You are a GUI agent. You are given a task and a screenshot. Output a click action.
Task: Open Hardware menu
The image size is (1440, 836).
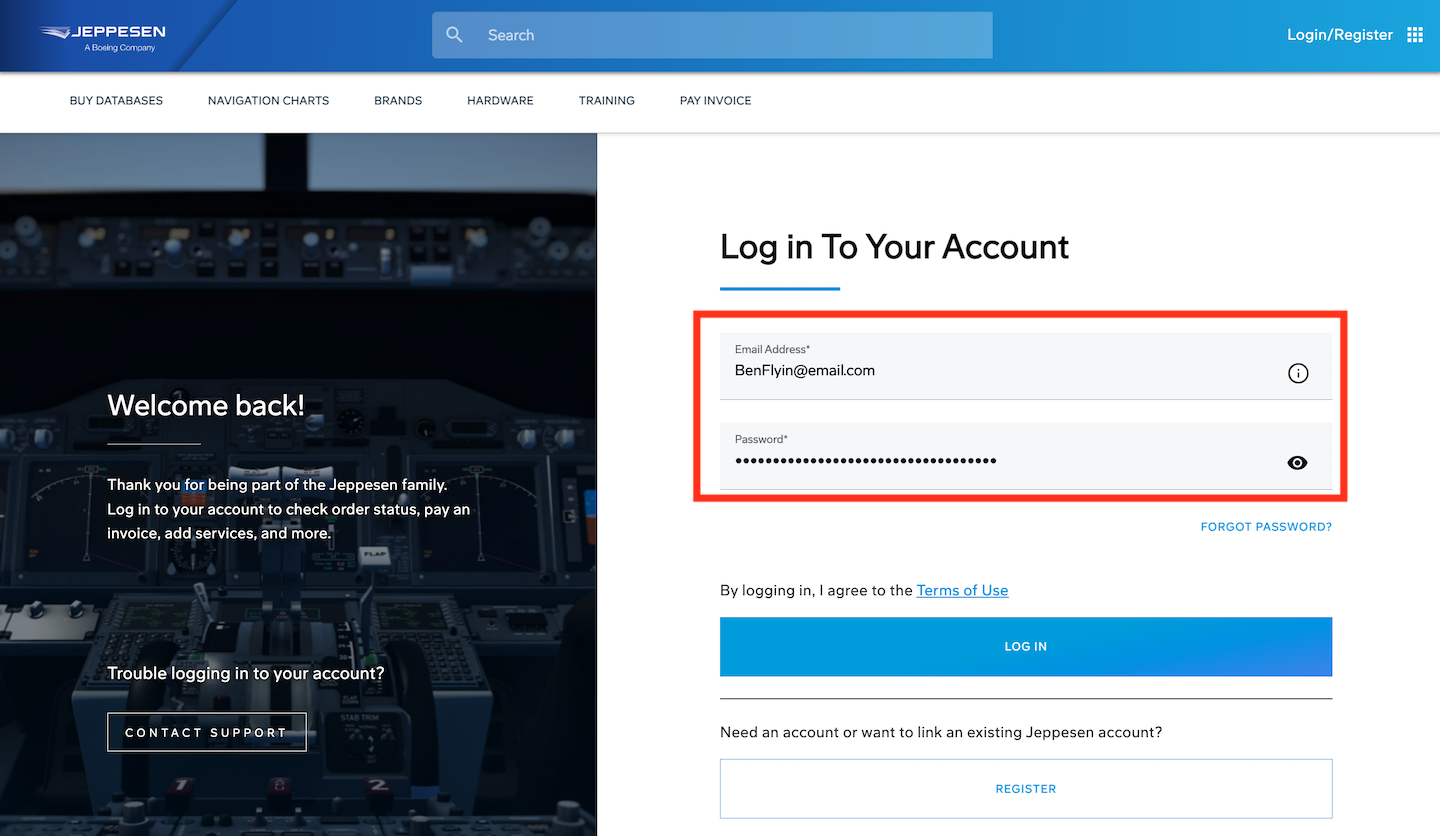click(x=500, y=101)
